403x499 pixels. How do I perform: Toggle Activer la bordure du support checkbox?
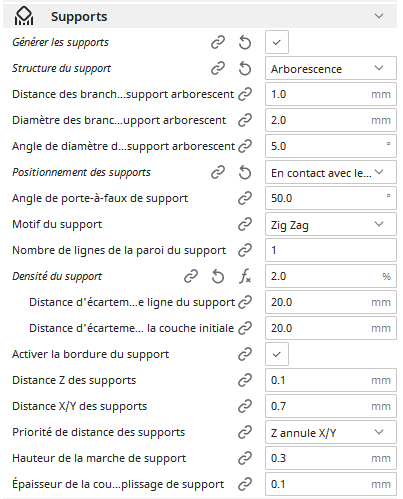[277, 354]
